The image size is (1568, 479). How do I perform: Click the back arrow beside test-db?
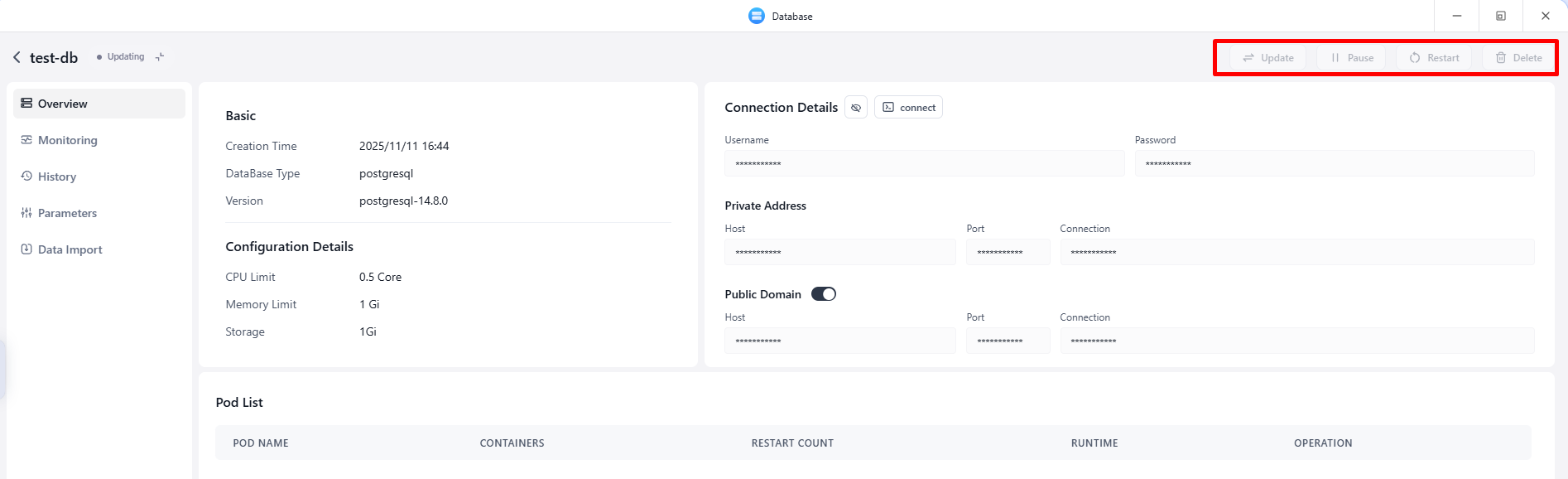17,57
